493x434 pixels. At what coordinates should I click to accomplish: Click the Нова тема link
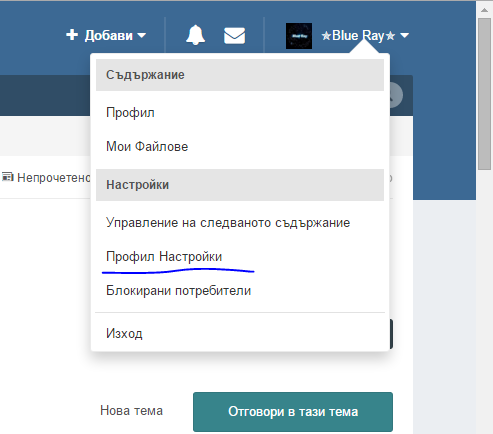(x=131, y=411)
